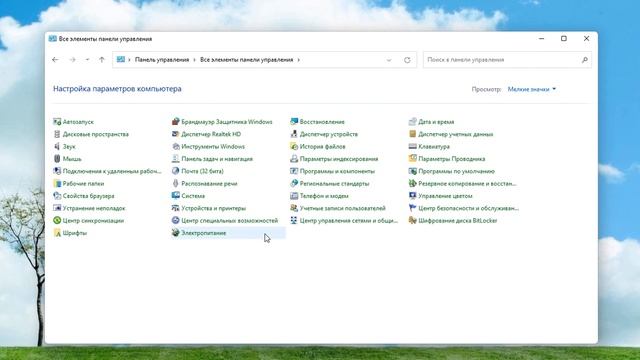Click the Шифрование диска BitLocker icon
Image resolution: width=640 pixels, height=360 pixels.
click(x=413, y=220)
